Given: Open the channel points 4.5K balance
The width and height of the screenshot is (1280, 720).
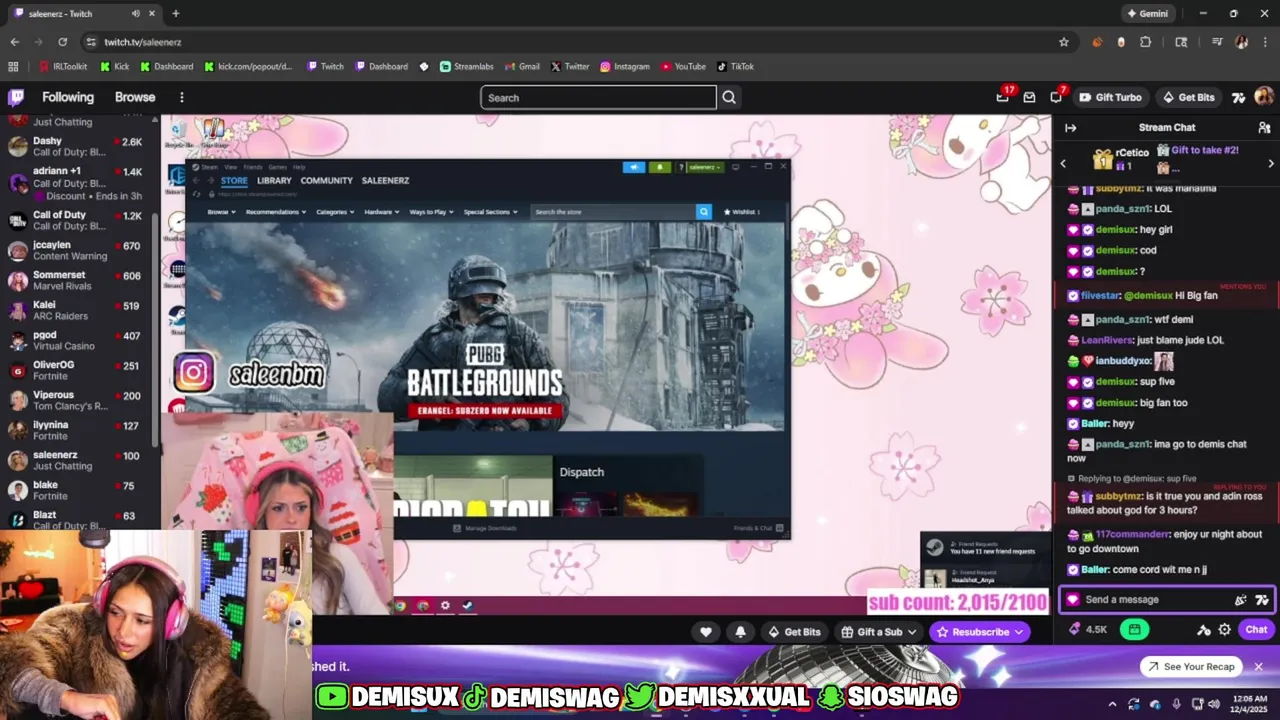Looking at the screenshot, I should pyautogui.click(x=1088, y=630).
